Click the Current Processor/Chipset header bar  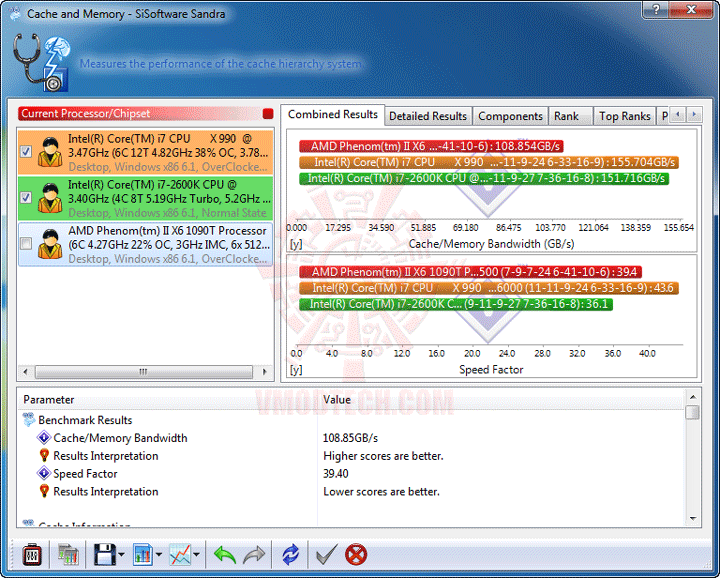coord(146,113)
